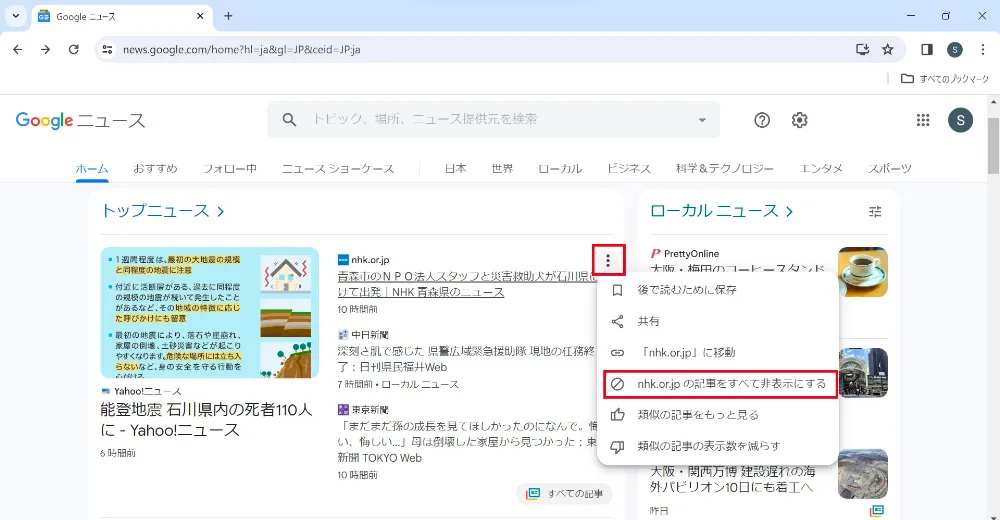
Task: Open 大阪・関西万博 建設遅れ local article
Action: (x=732, y=479)
